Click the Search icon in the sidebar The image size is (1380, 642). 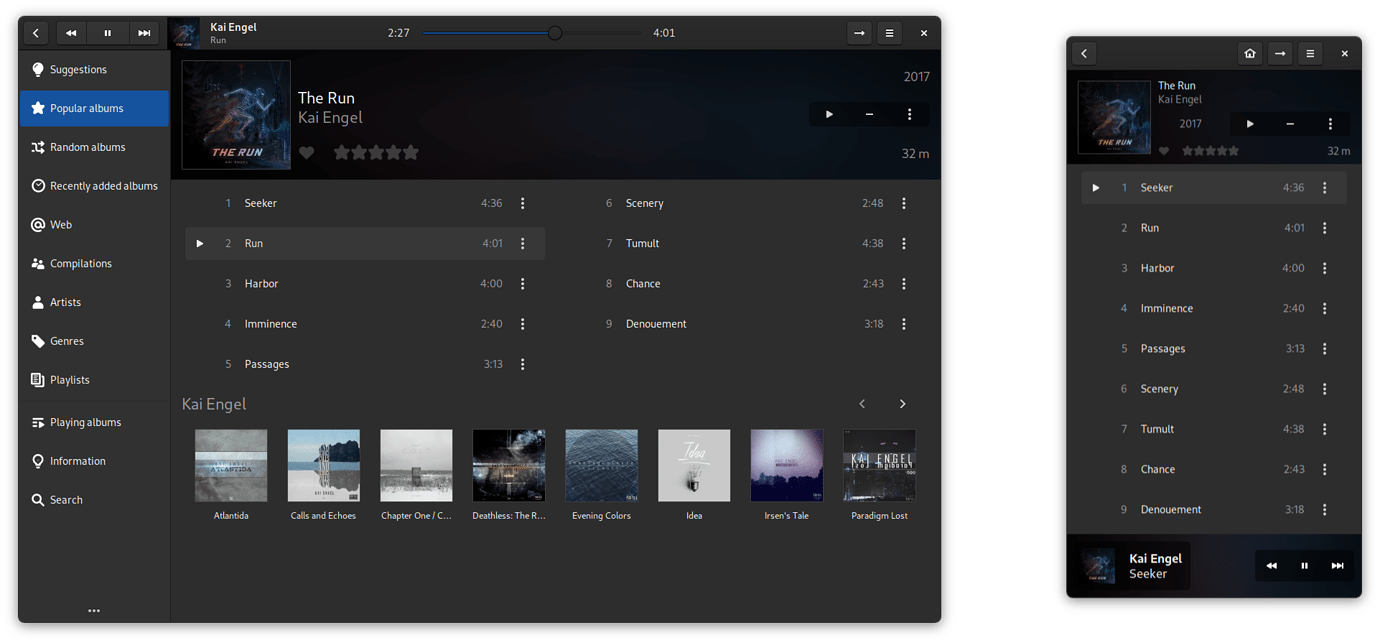(38, 500)
